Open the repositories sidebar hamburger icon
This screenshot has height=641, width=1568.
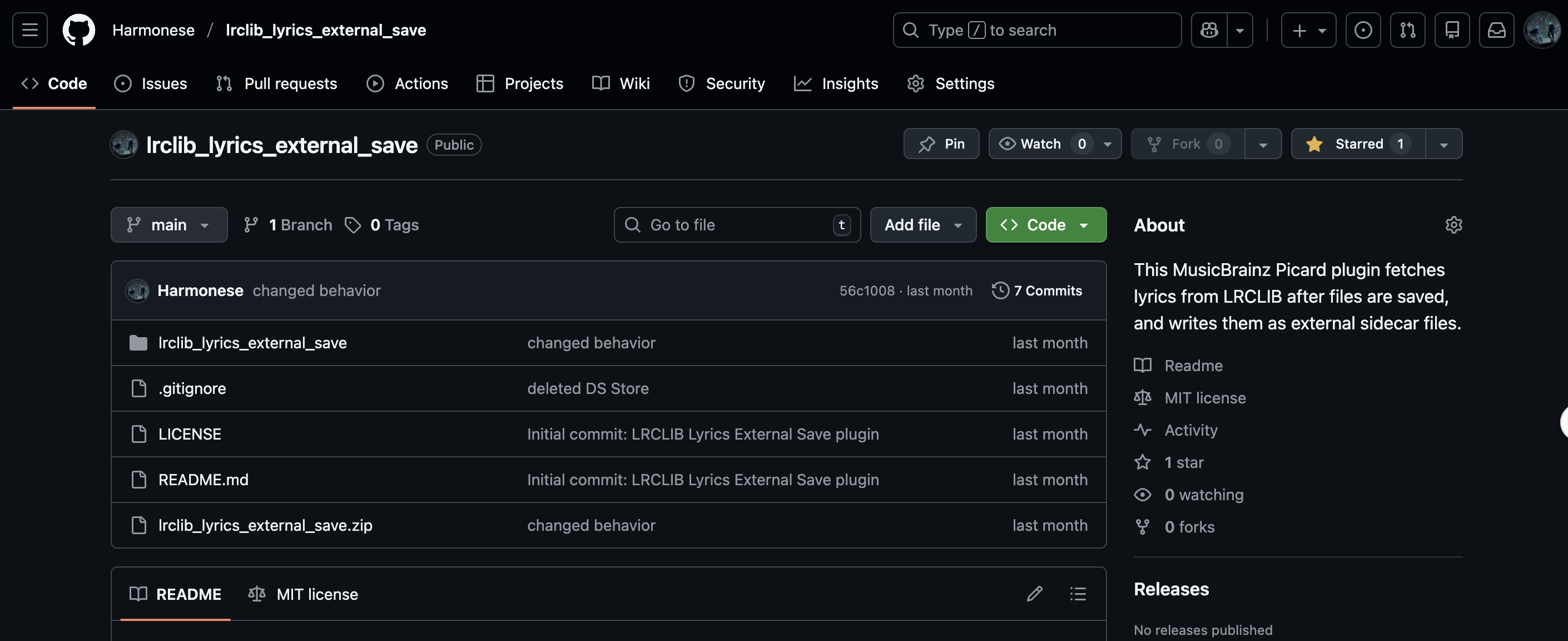(x=29, y=30)
